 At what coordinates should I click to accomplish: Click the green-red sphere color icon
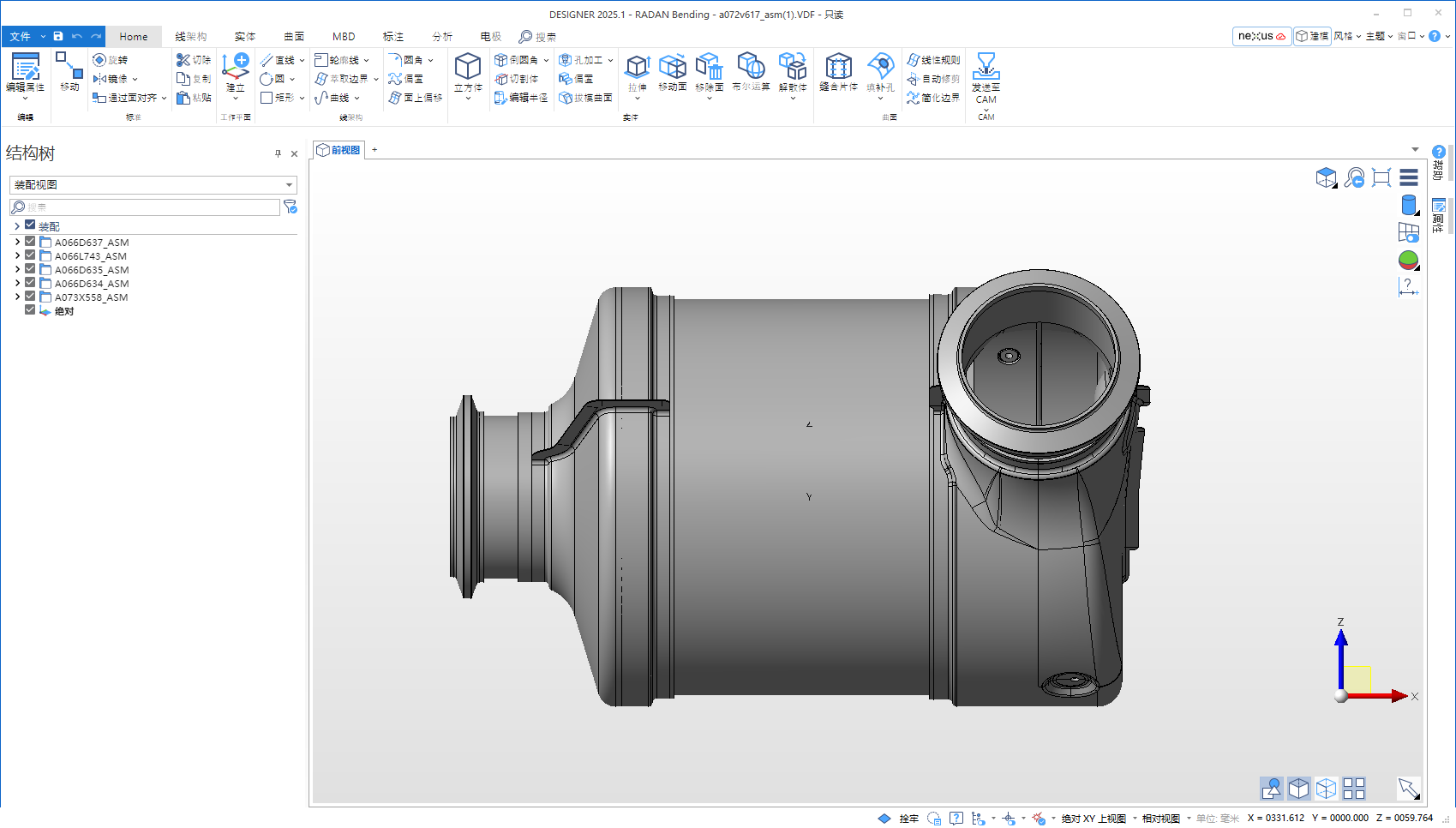tap(1408, 260)
